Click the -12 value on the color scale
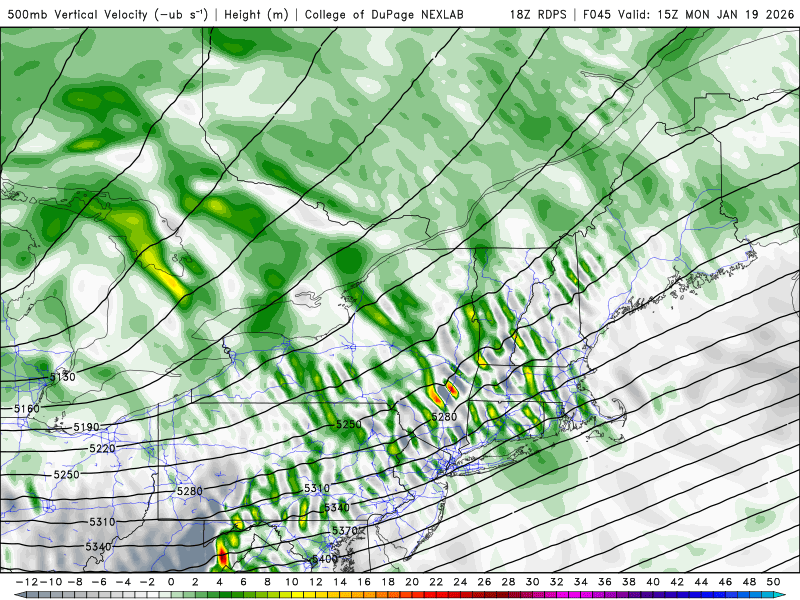800x600 pixels. click(x=26, y=582)
